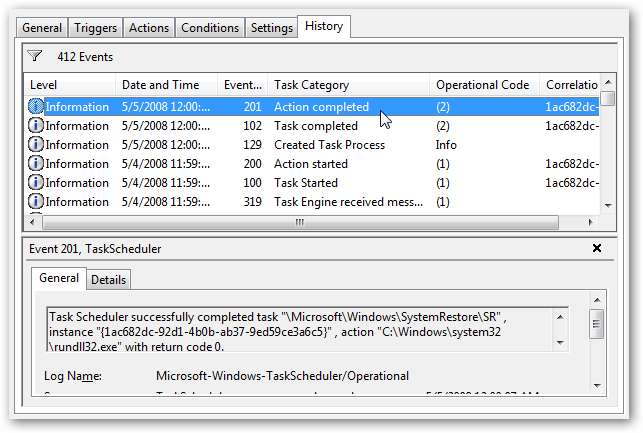Click the filter funnel icon above events
Screen dimensions: 643x433
tap(35, 57)
